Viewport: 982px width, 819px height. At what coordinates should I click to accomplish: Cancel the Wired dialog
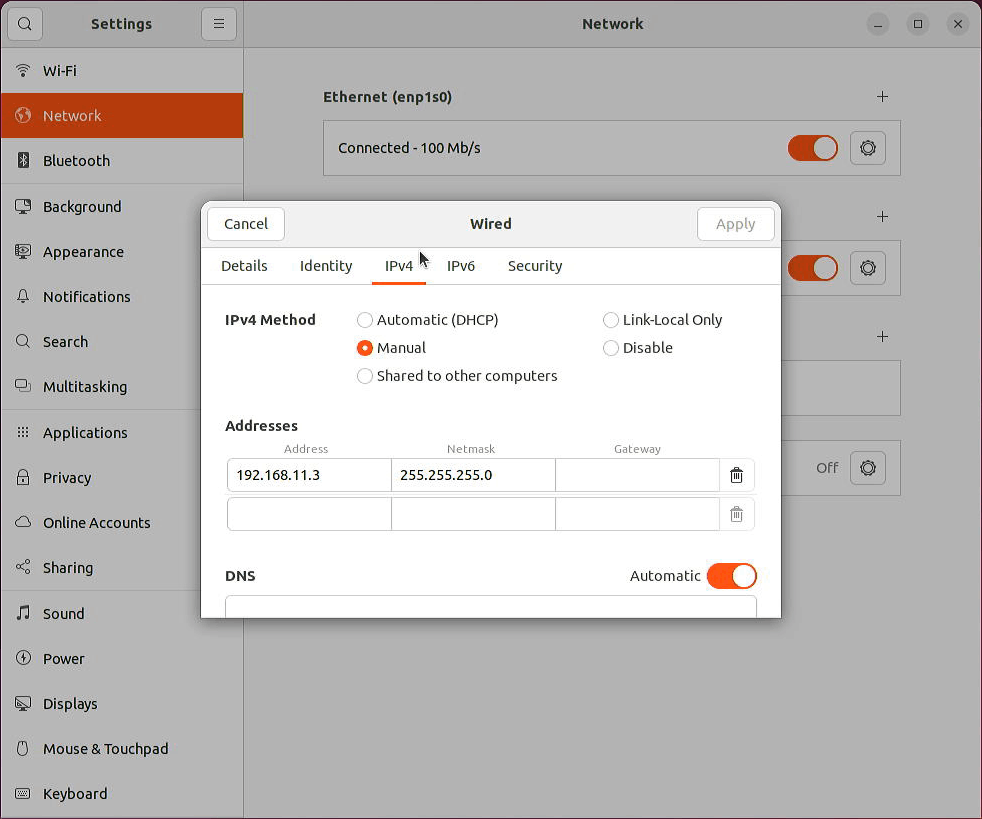[x=246, y=224]
